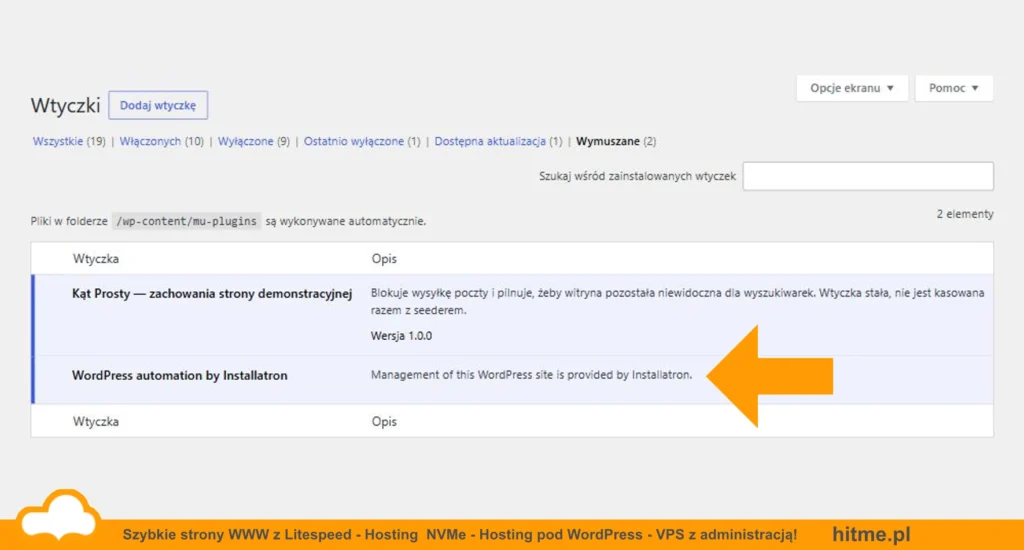This screenshot has width=1024, height=550.
Task: Select the Kąt Prosty plugin name
Action: click(212, 294)
